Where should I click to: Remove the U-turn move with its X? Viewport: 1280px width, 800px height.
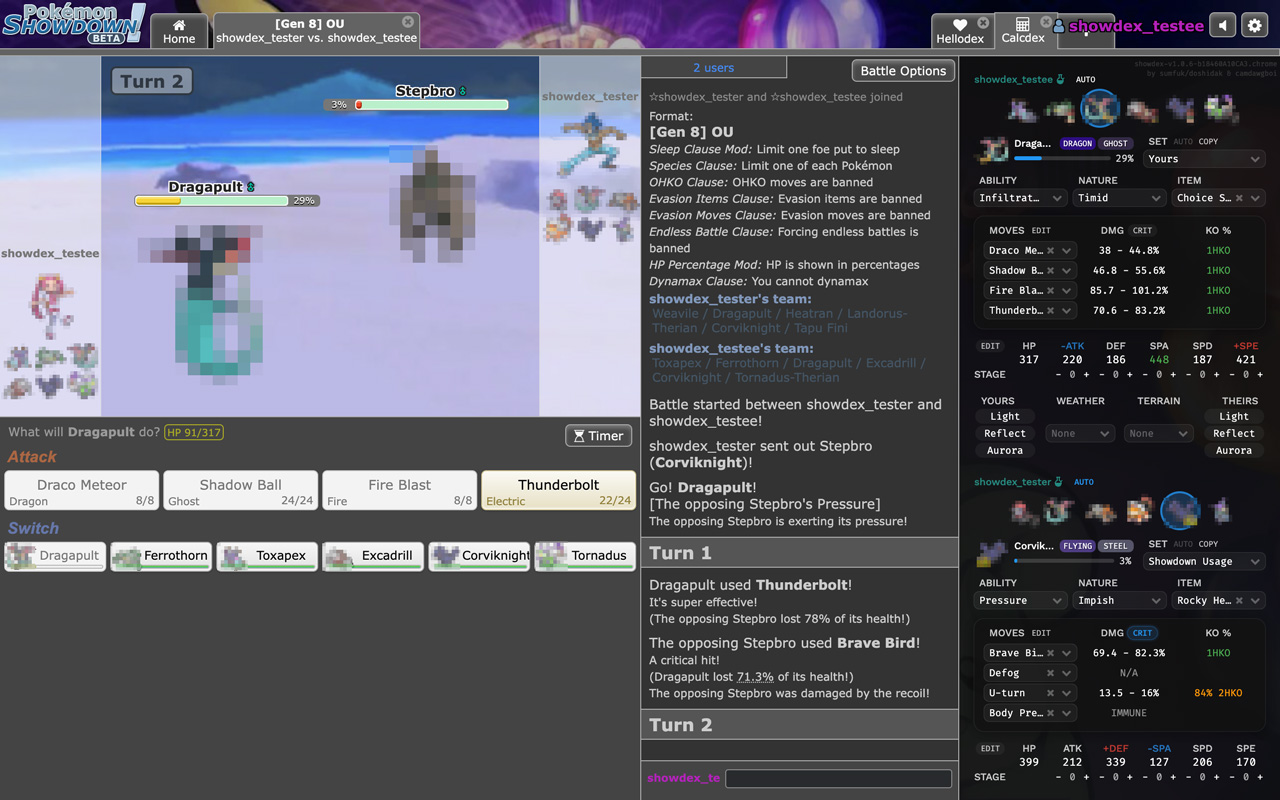click(1051, 693)
